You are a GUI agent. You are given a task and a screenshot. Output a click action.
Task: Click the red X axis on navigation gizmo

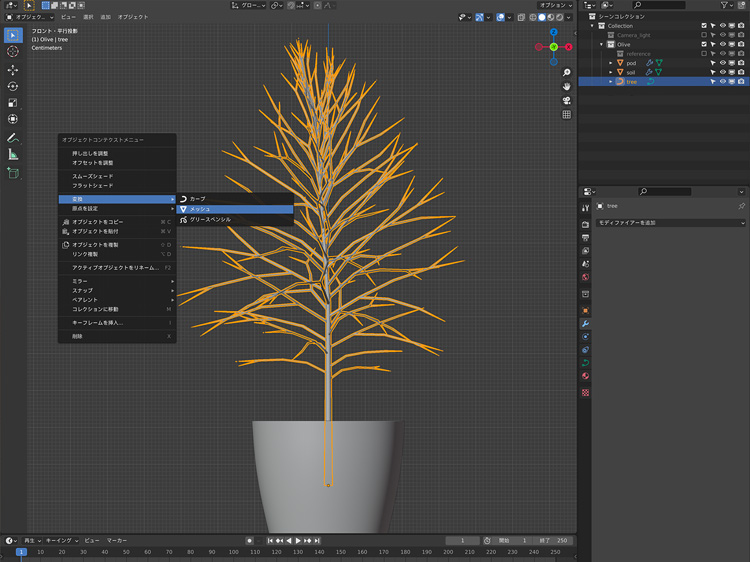point(568,47)
